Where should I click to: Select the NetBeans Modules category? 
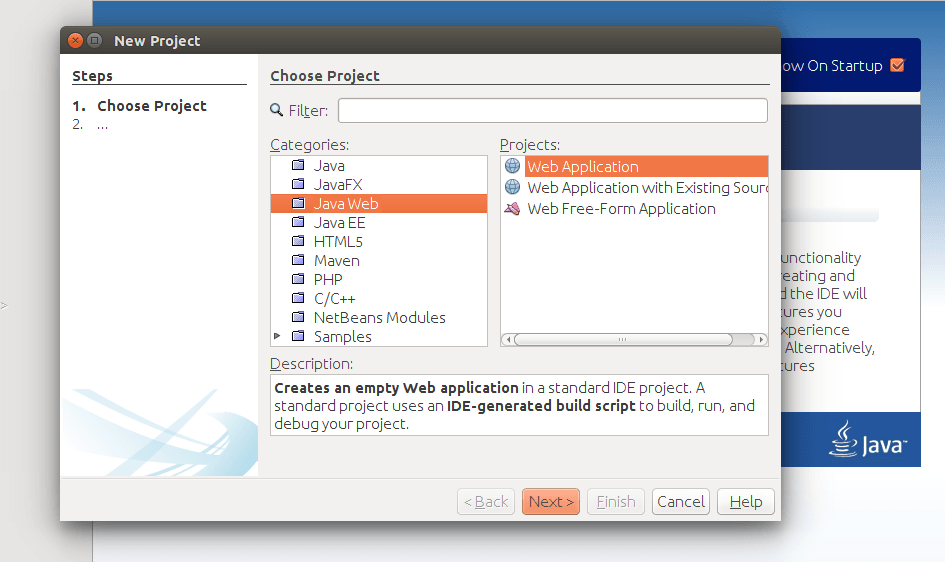(x=379, y=318)
